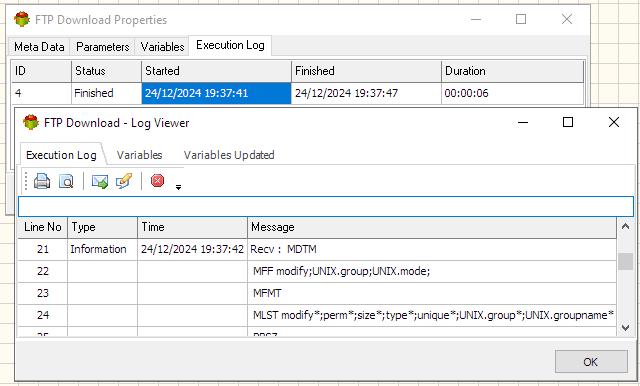The height and width of the screenshot is (386, 640).
Task: Select Execution Log tab in Log Viewer
Action: point(61,155)
